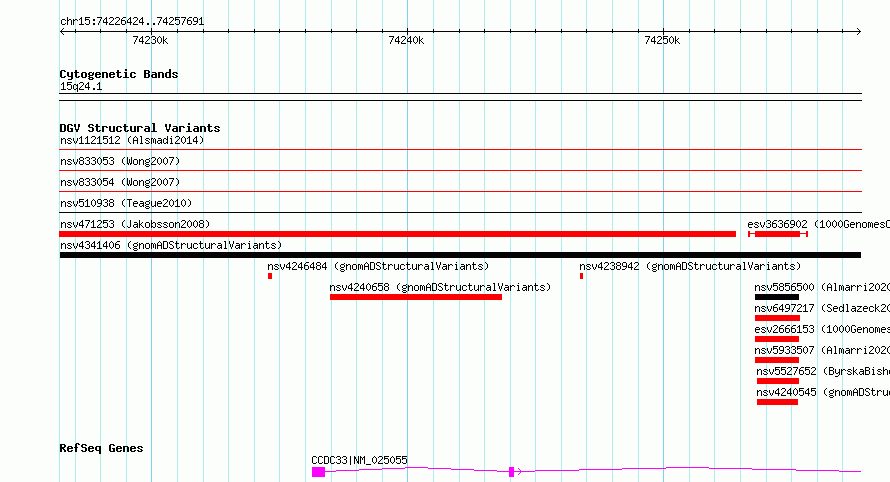Screen dimensions: 890x482
Task: Click nsv6497217 (Sedlazeck) variant label
Action: (x=822, y=308)
